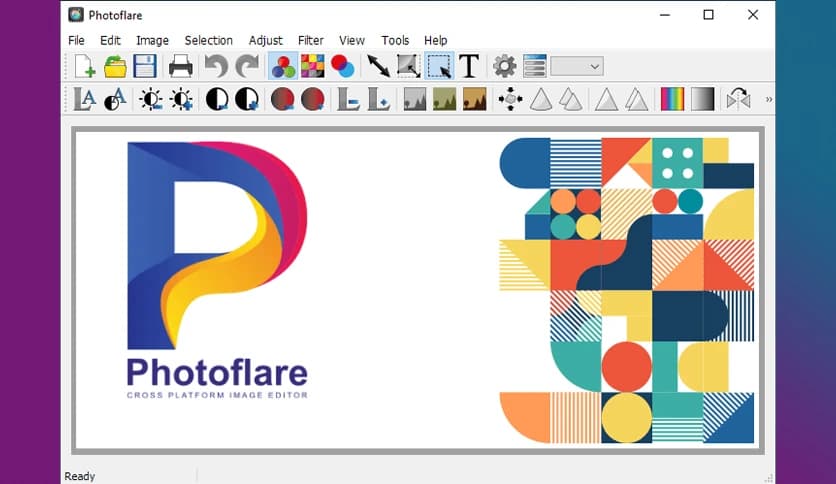Select the indexed colours palette icon
This screenshot has width=836, height=484.
[312, 67]
